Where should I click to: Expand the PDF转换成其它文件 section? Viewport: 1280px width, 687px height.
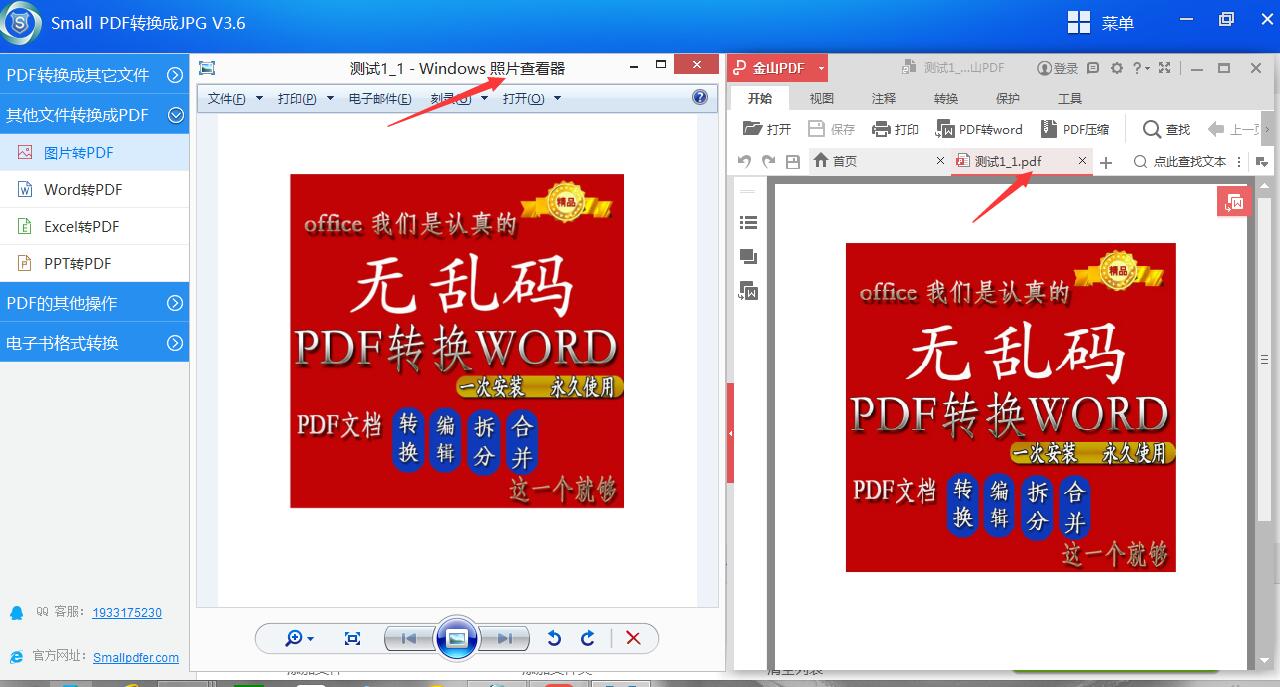[x=94, y=75]
